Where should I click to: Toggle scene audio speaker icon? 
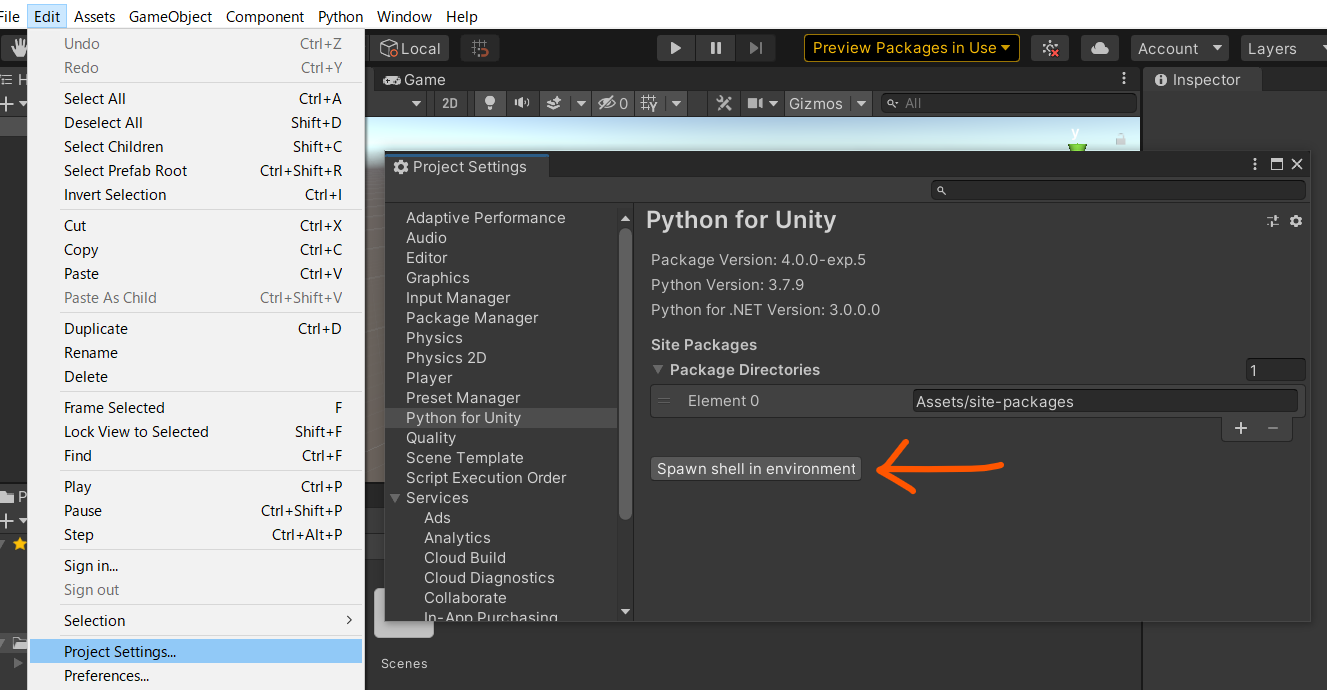click(x=521, y=103)
